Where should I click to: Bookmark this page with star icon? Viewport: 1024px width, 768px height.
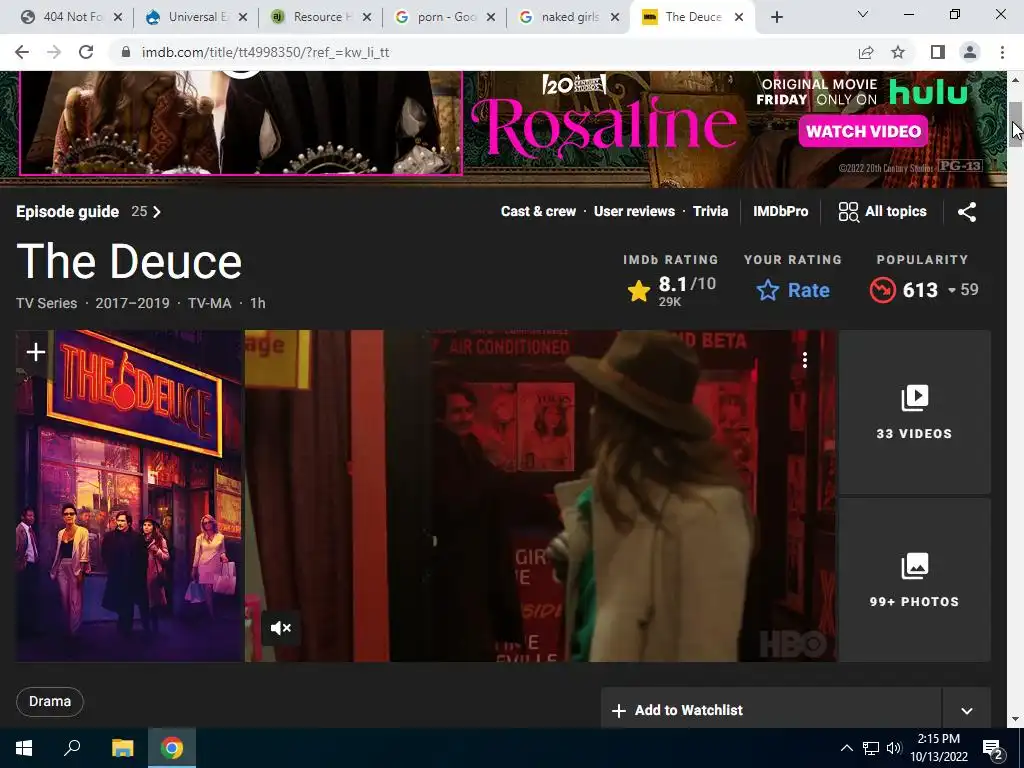(899, 52)
